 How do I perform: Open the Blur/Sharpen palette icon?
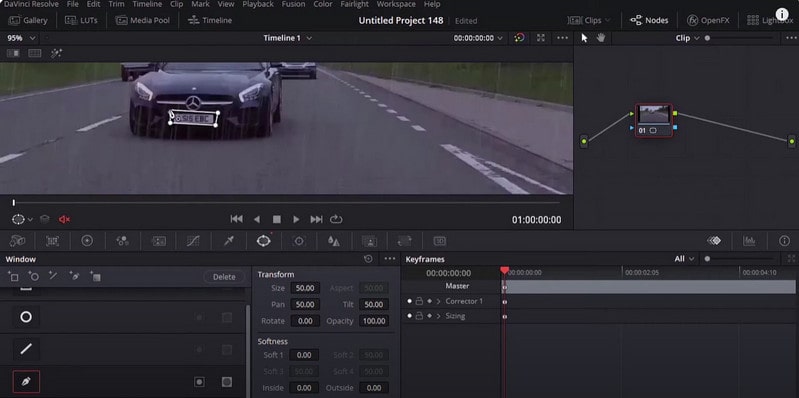pos(334,241)
